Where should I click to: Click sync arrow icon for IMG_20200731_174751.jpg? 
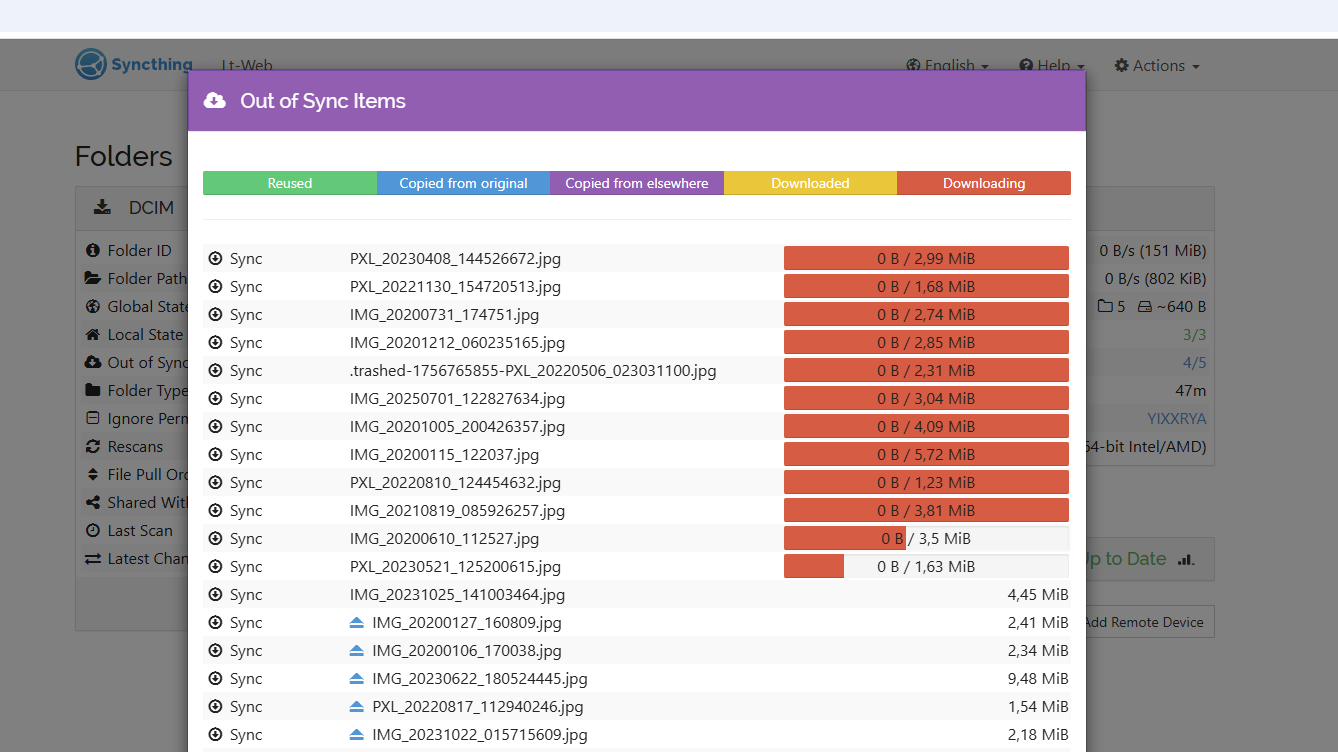point(215,315)
